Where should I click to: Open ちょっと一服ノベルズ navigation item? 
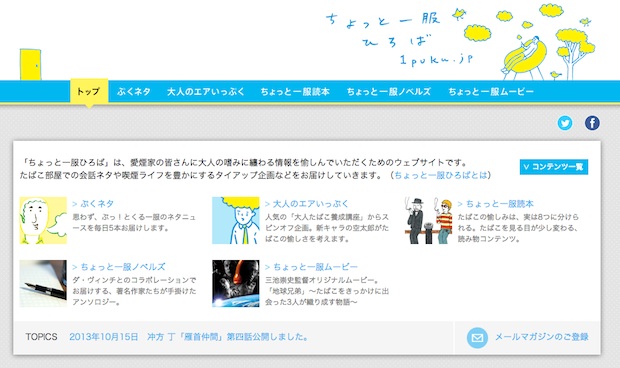tap(389, 92)
